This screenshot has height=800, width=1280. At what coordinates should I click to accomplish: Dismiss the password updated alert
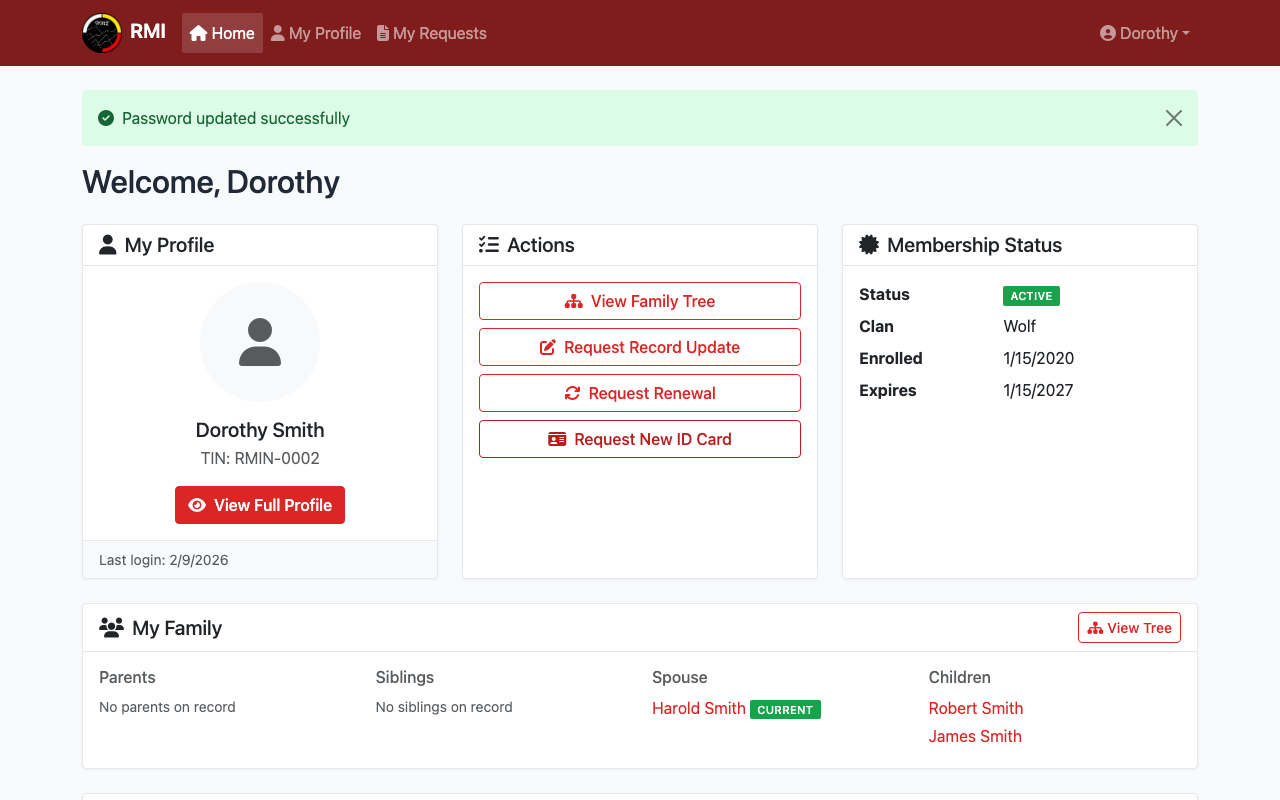[1173, 118]
